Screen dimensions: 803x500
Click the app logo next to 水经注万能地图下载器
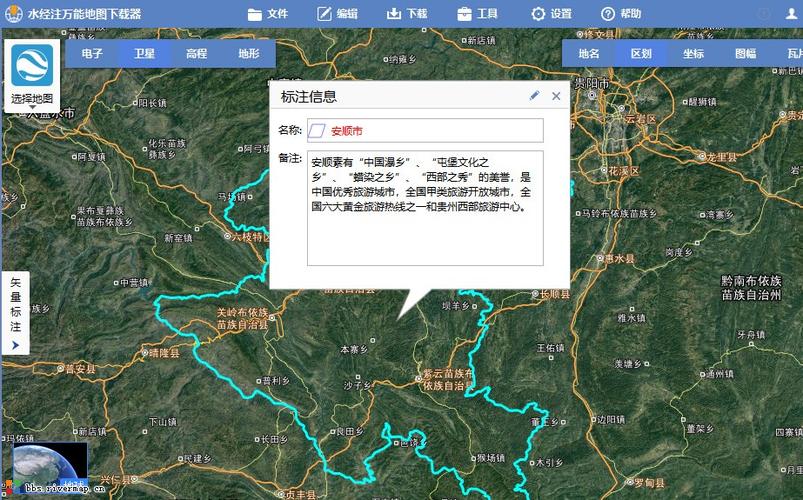coord(13,14)
